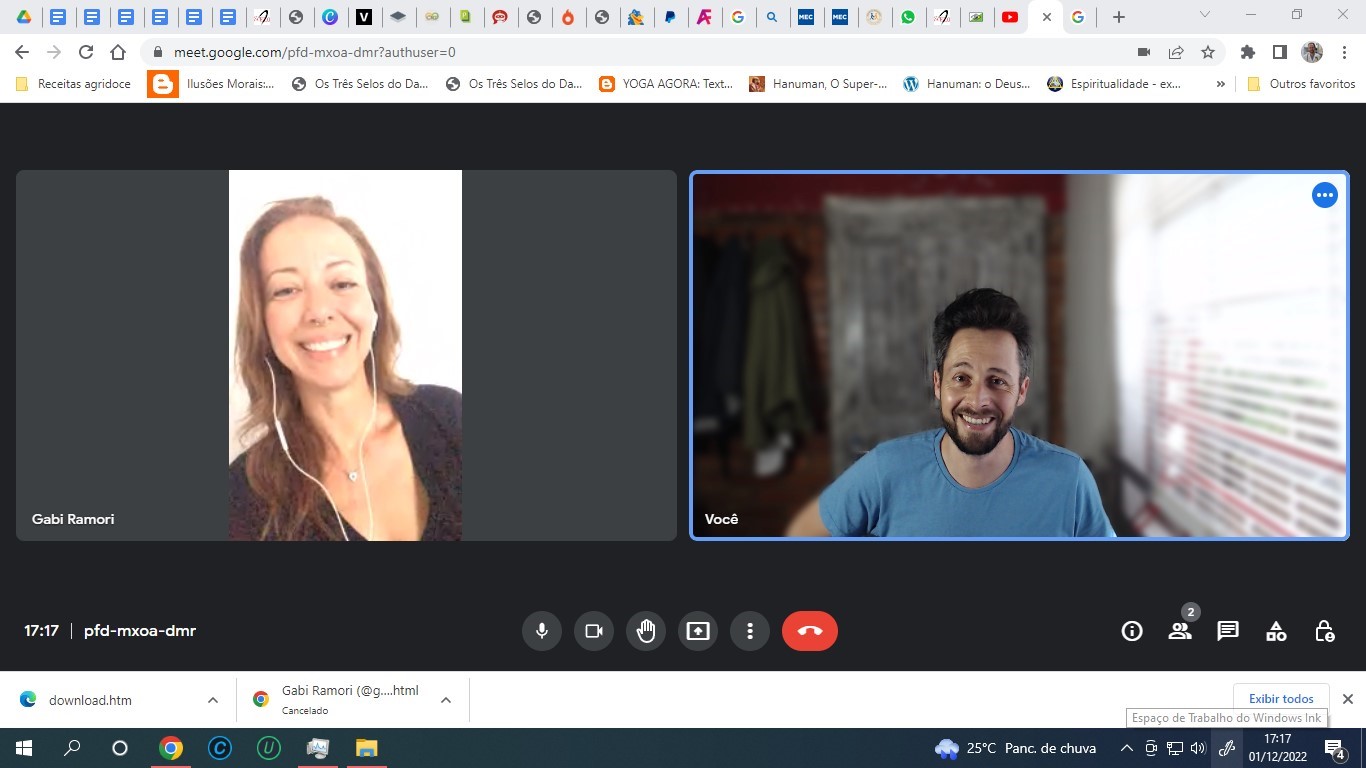The width and height of the screenshot is (1366, 768).
Task: Open the chat with everyone panel
Action: [x=1227, y=631]
